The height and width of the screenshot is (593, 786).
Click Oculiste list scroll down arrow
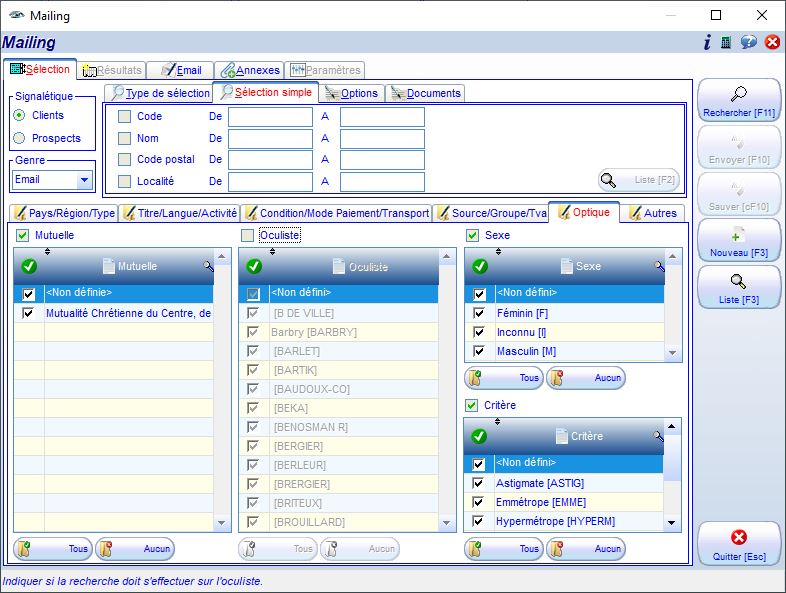pyautogui.click(x=447, y=523)
